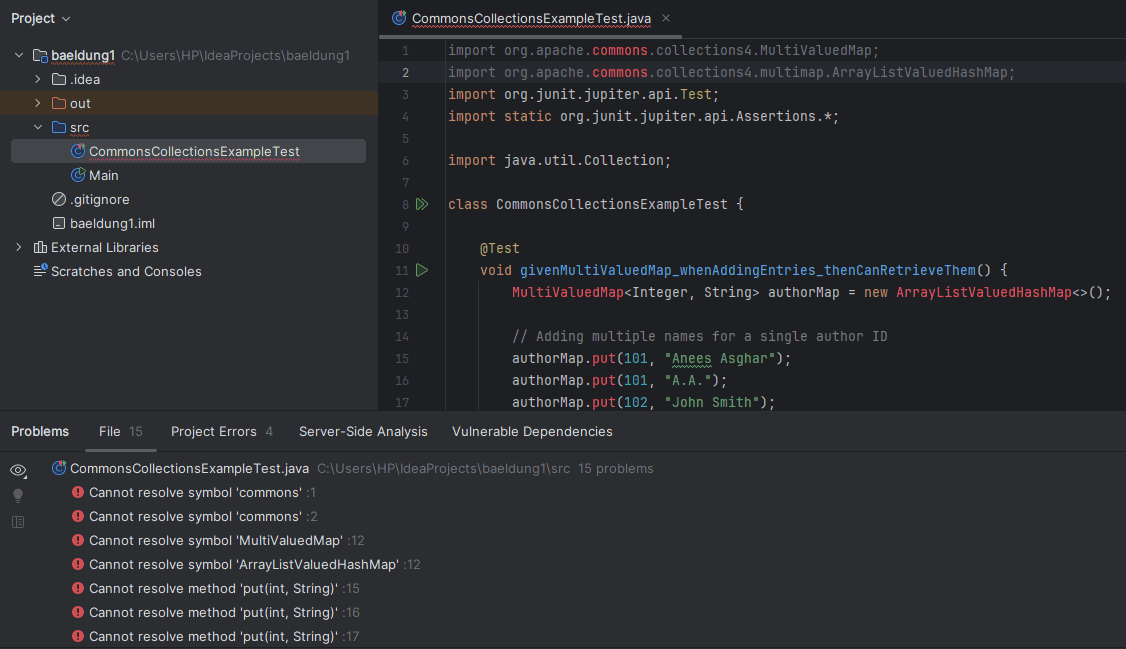
Task: Toggle the editor preview panel icon
Action: (19, 522)
